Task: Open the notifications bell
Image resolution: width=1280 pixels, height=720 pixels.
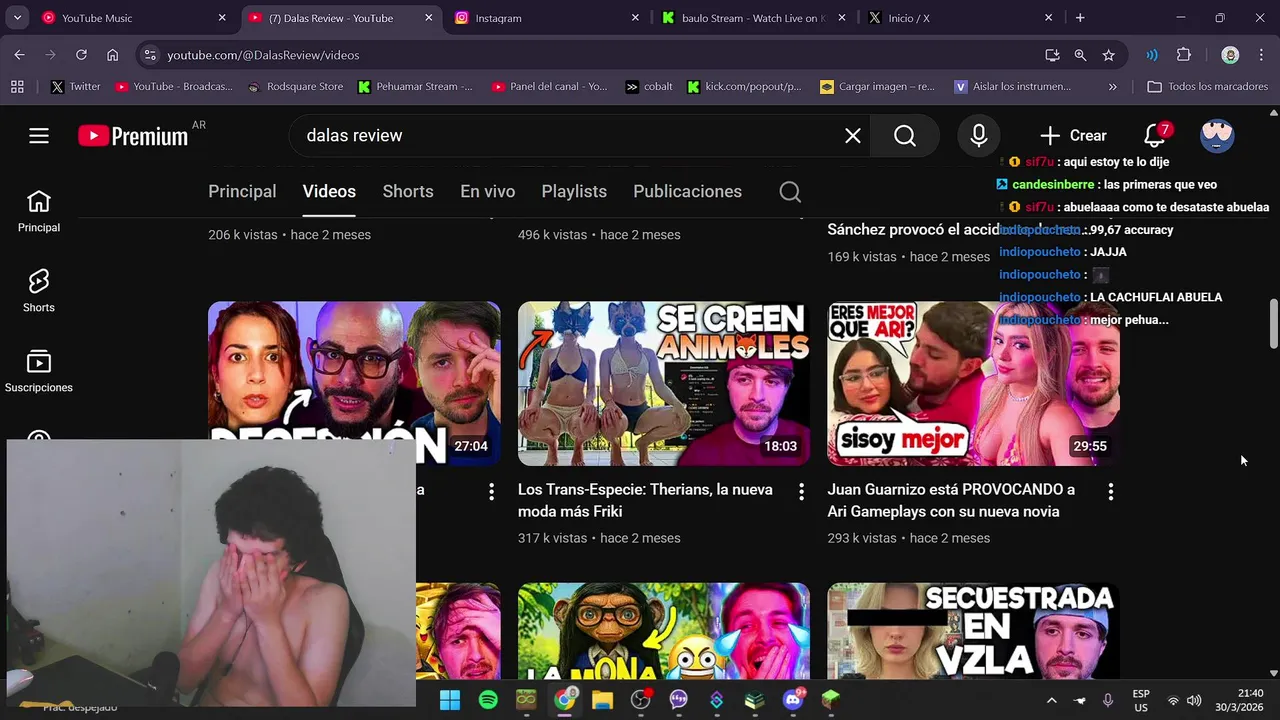Action: coord(1155,135)
